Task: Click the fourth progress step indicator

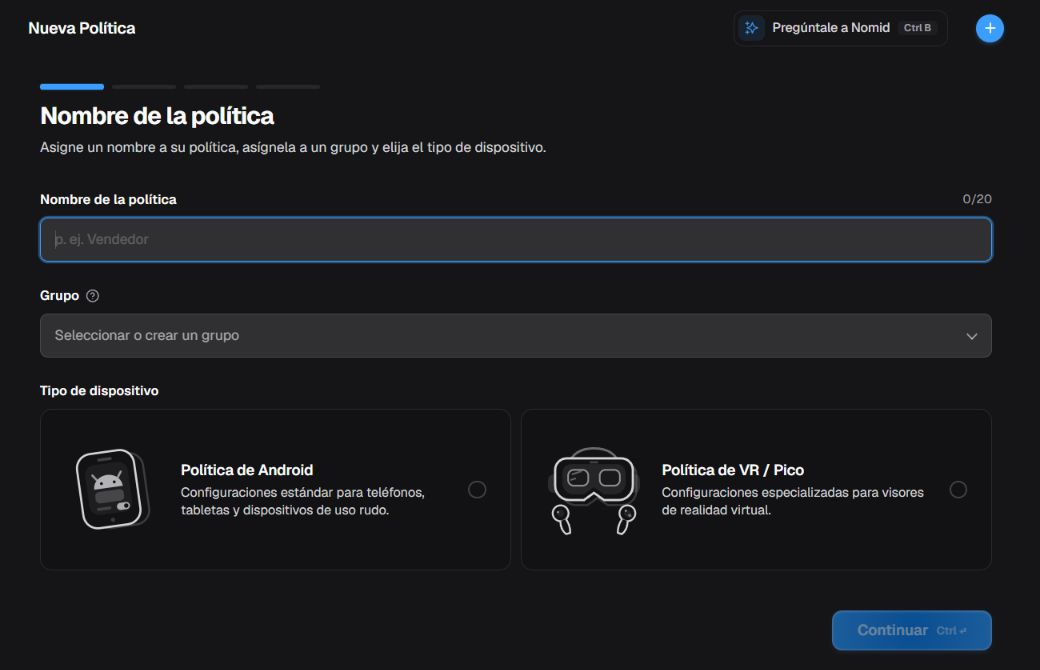Action: [x=288, y=87]
